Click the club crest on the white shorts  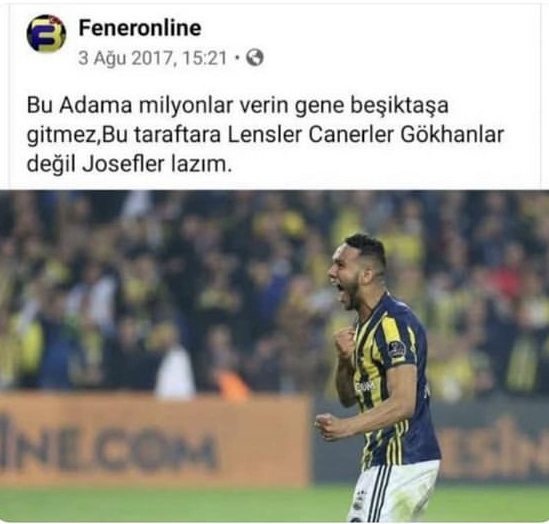coord(357,501)
